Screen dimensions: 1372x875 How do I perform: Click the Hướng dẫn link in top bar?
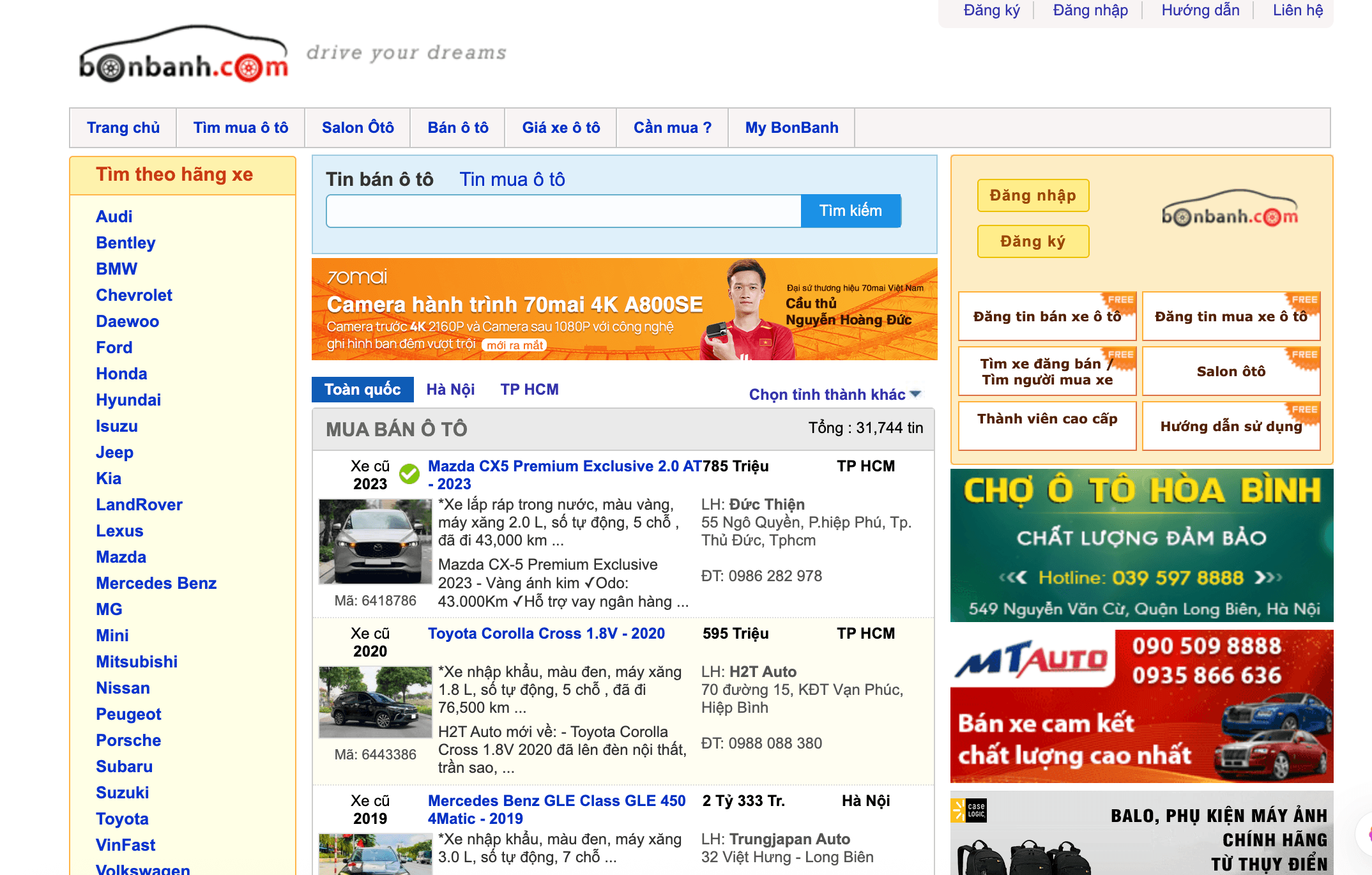1200,10
